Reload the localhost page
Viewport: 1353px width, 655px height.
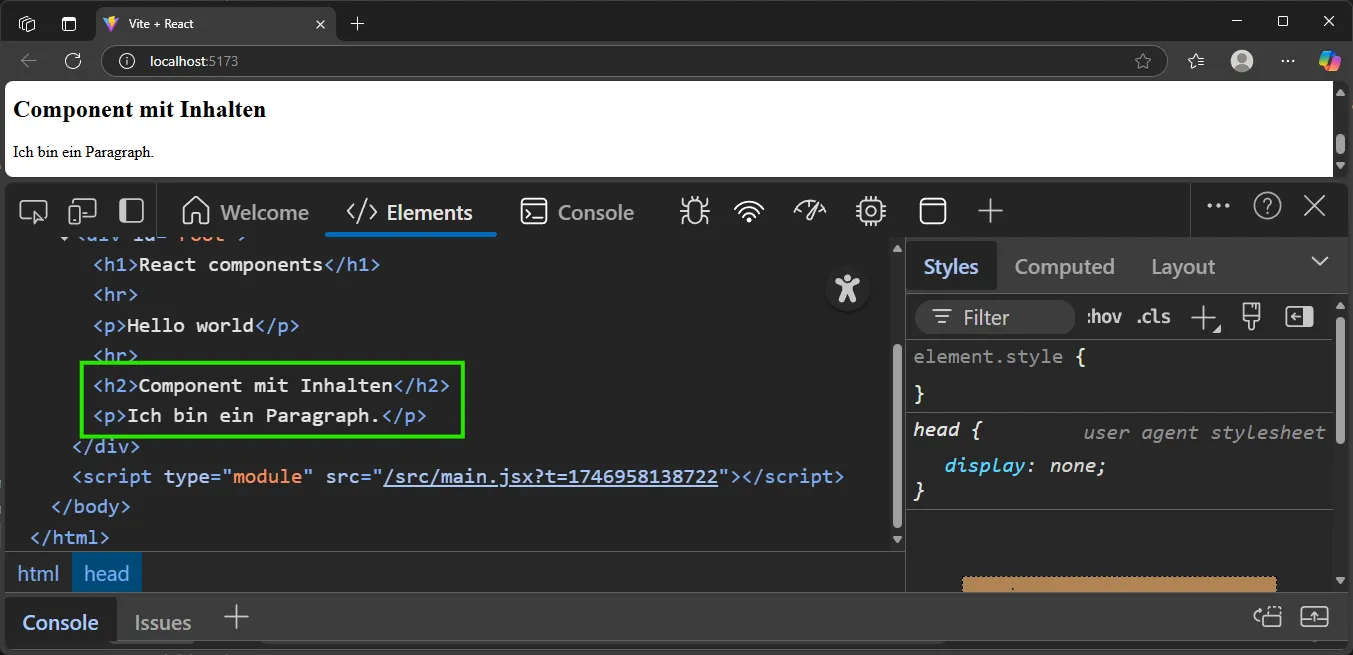[x=73, y=61]
